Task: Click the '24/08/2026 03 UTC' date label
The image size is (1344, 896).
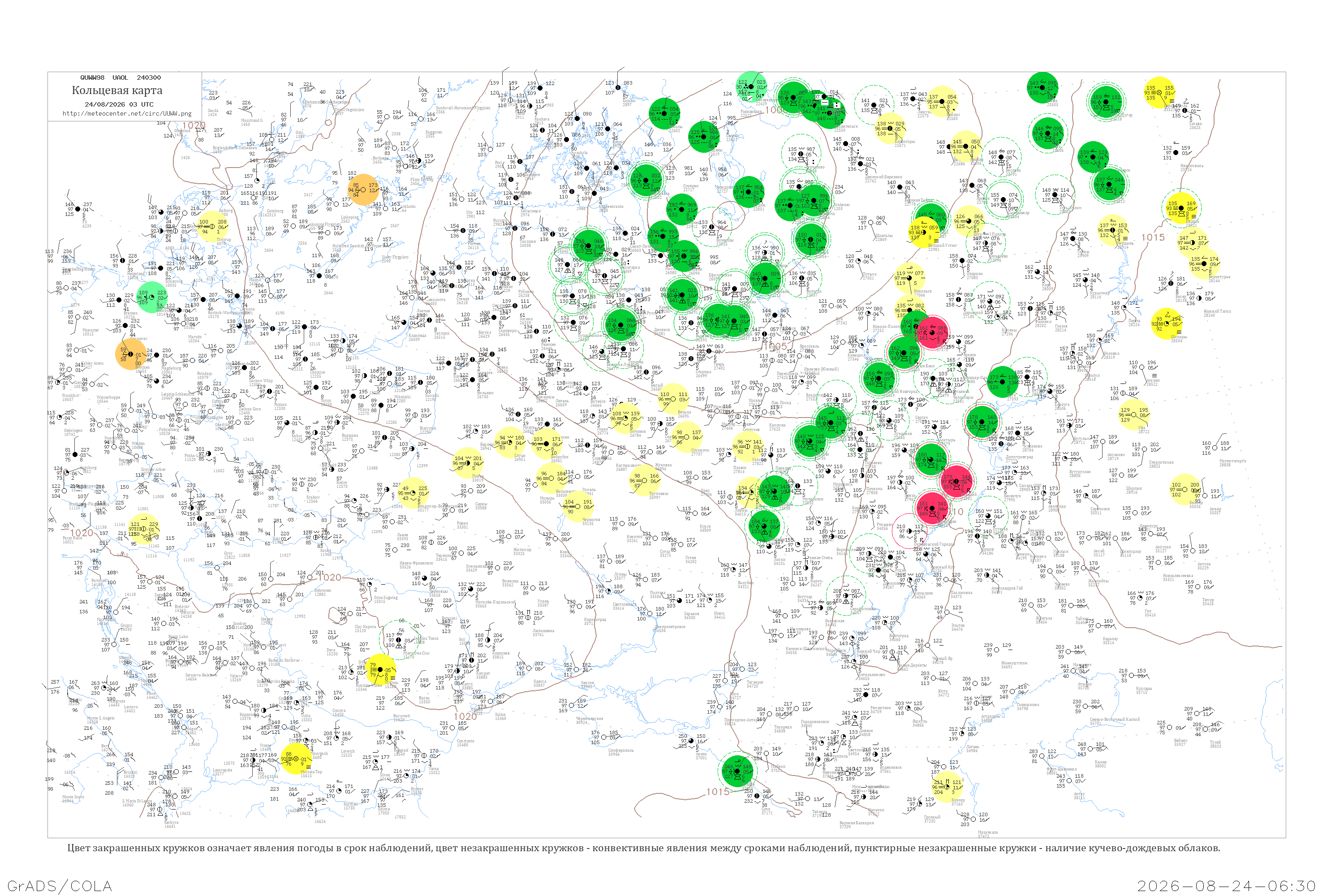Action: [119, 104]
